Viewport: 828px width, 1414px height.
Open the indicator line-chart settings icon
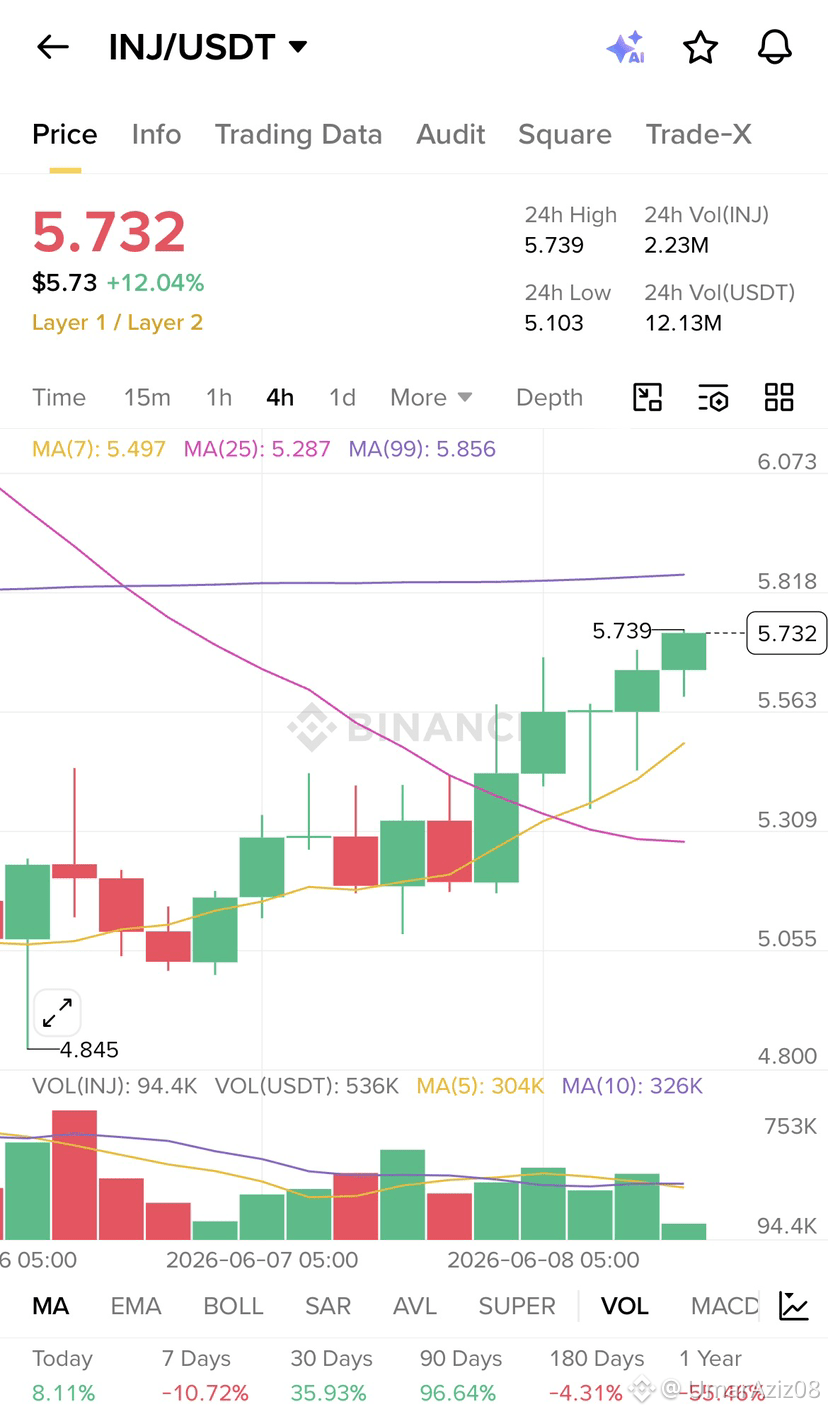click(x=794, y=1305)
